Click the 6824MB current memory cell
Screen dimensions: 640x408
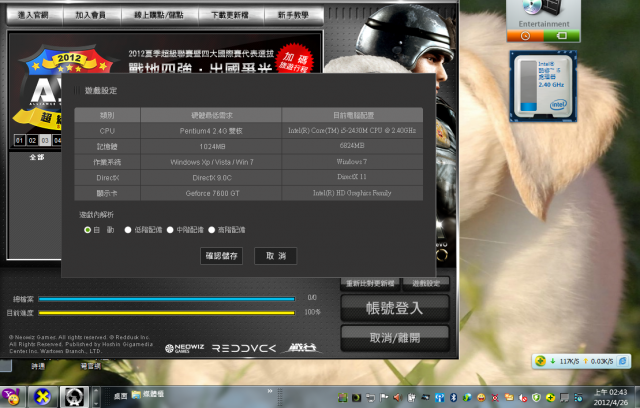[352, 146]
